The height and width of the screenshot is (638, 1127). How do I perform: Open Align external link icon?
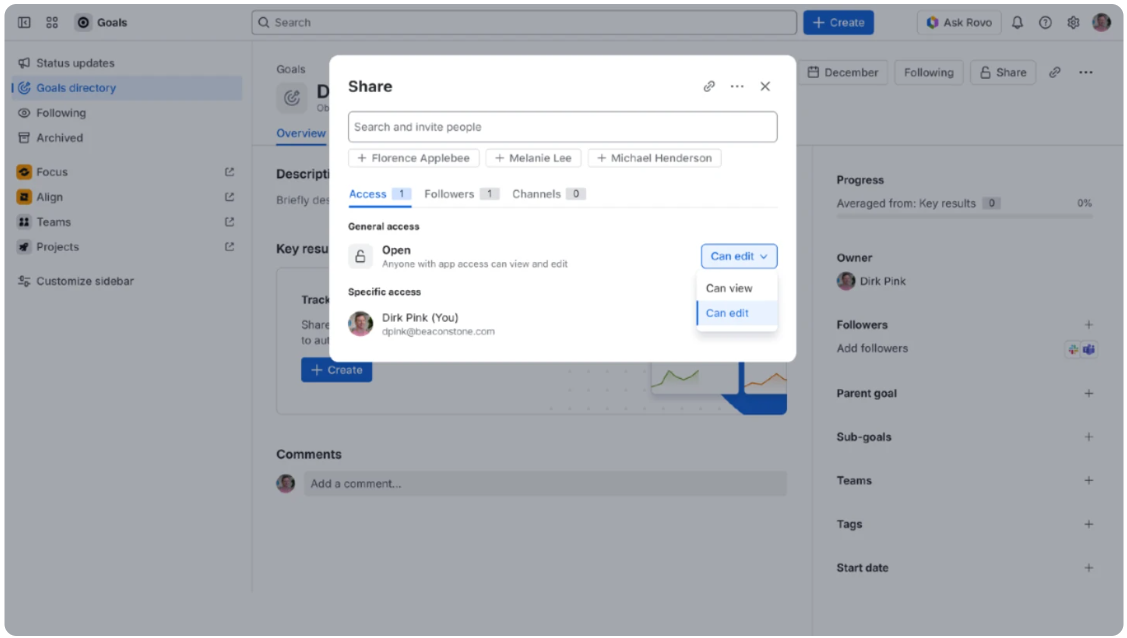click(x=229, y=197)
